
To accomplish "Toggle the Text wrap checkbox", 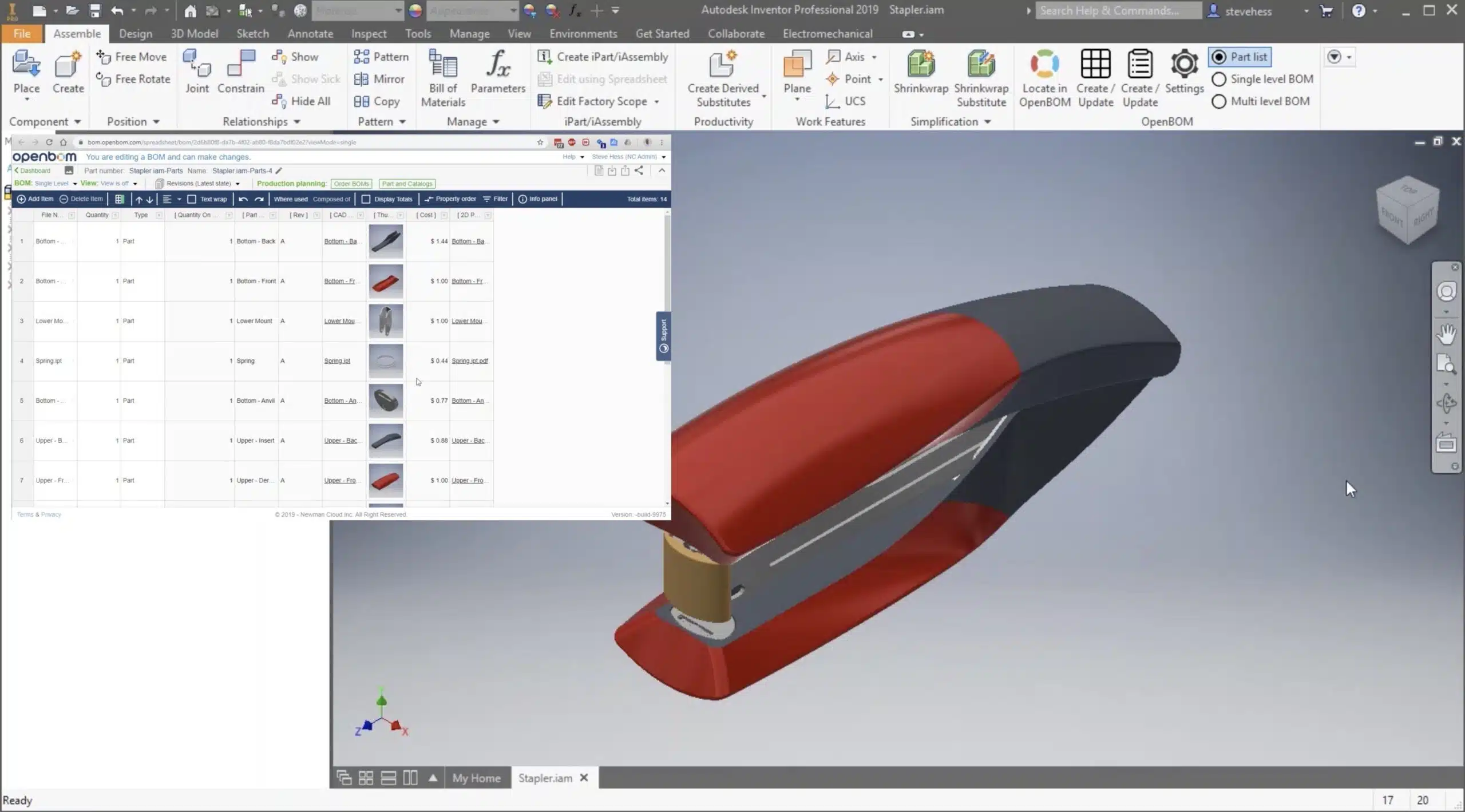I will pyautogui.click(x=192, y=199).
